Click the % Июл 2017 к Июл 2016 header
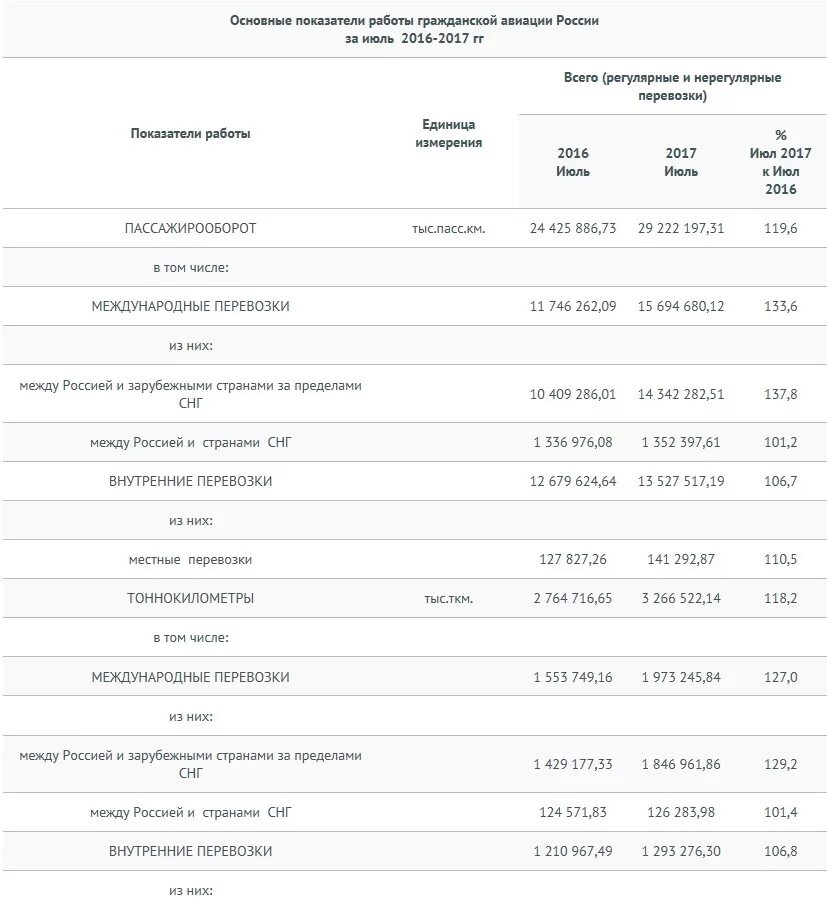This screenshot has height=906, width=827. 780,162
